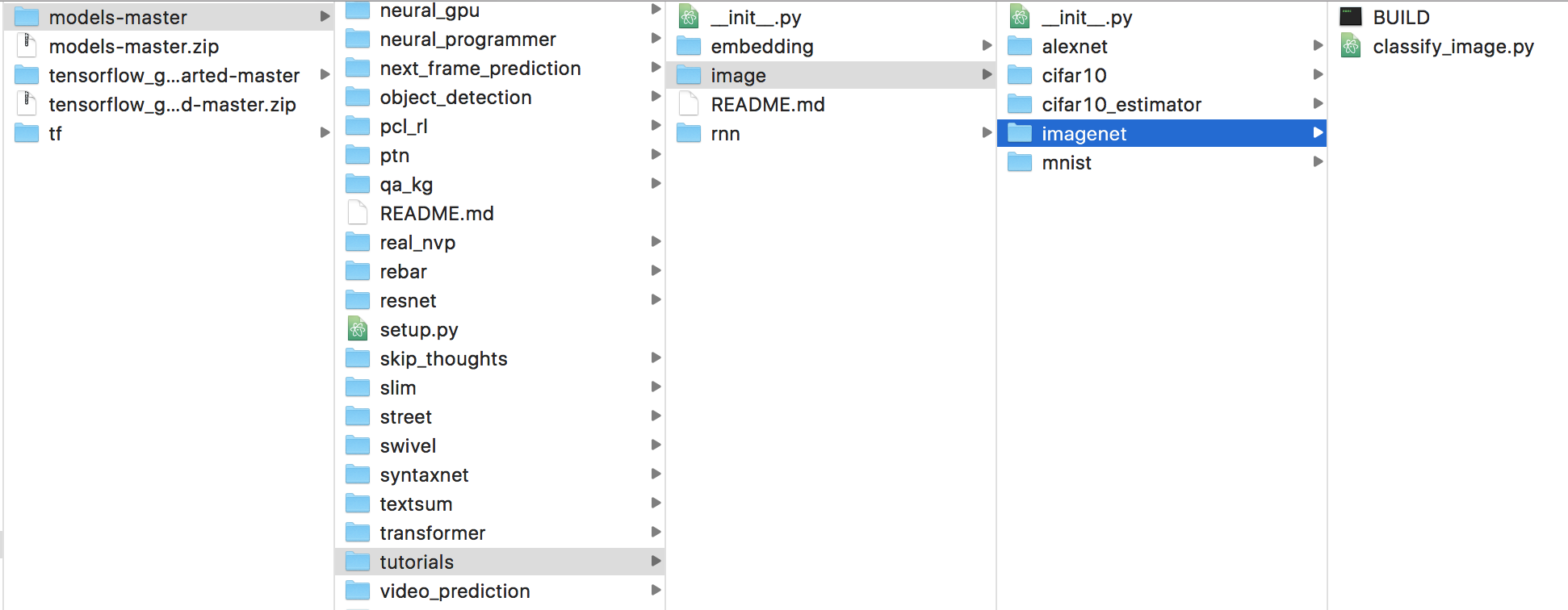Expand the embedding folder arrow
This screenshot has width=1568, height=610.
pyautogui.click(x=987, y=45)
